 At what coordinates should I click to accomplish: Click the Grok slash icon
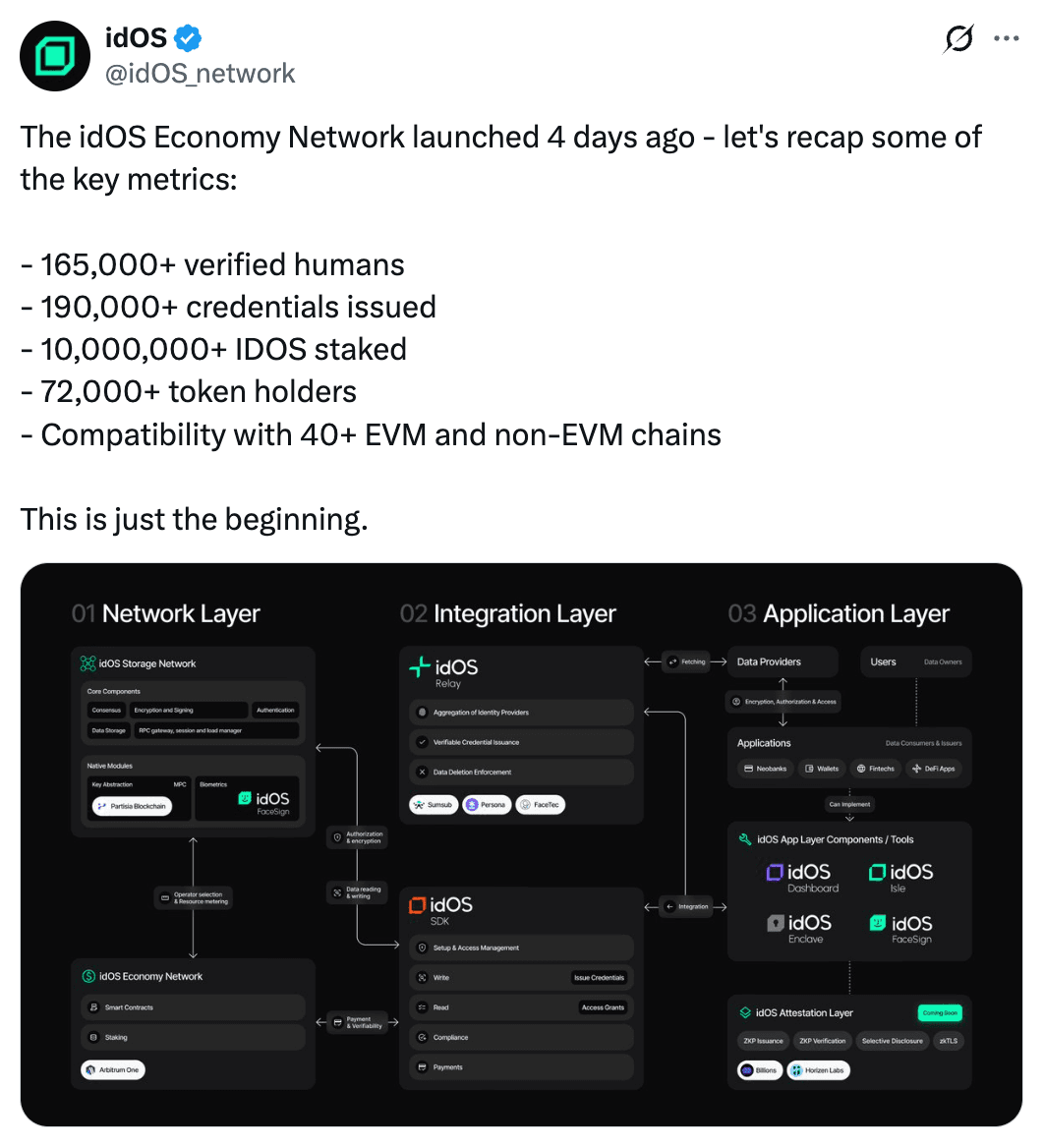(958, 39)
